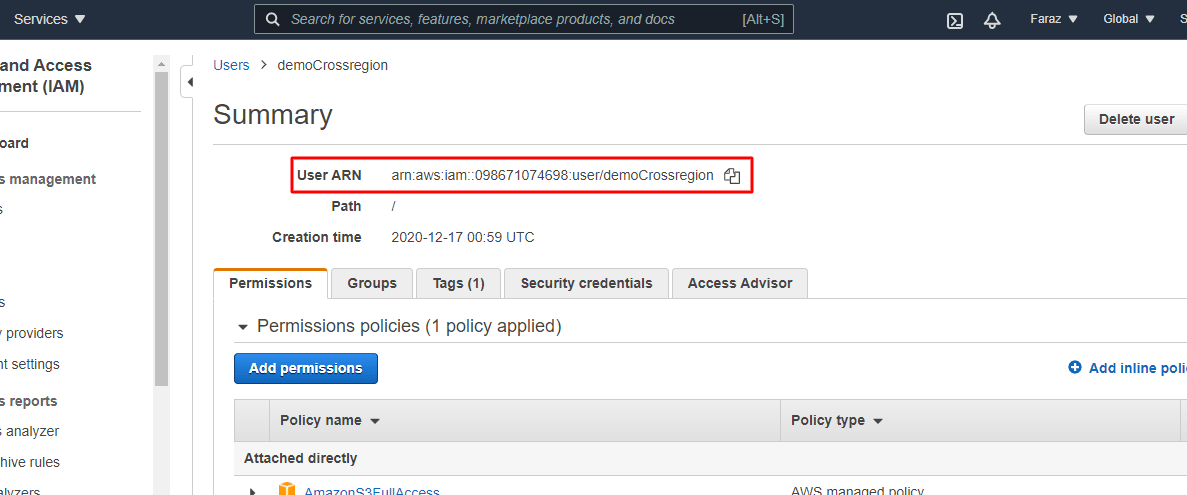Click the Add permissions button
1187x495 pixels.
click(x=306, y=369)
